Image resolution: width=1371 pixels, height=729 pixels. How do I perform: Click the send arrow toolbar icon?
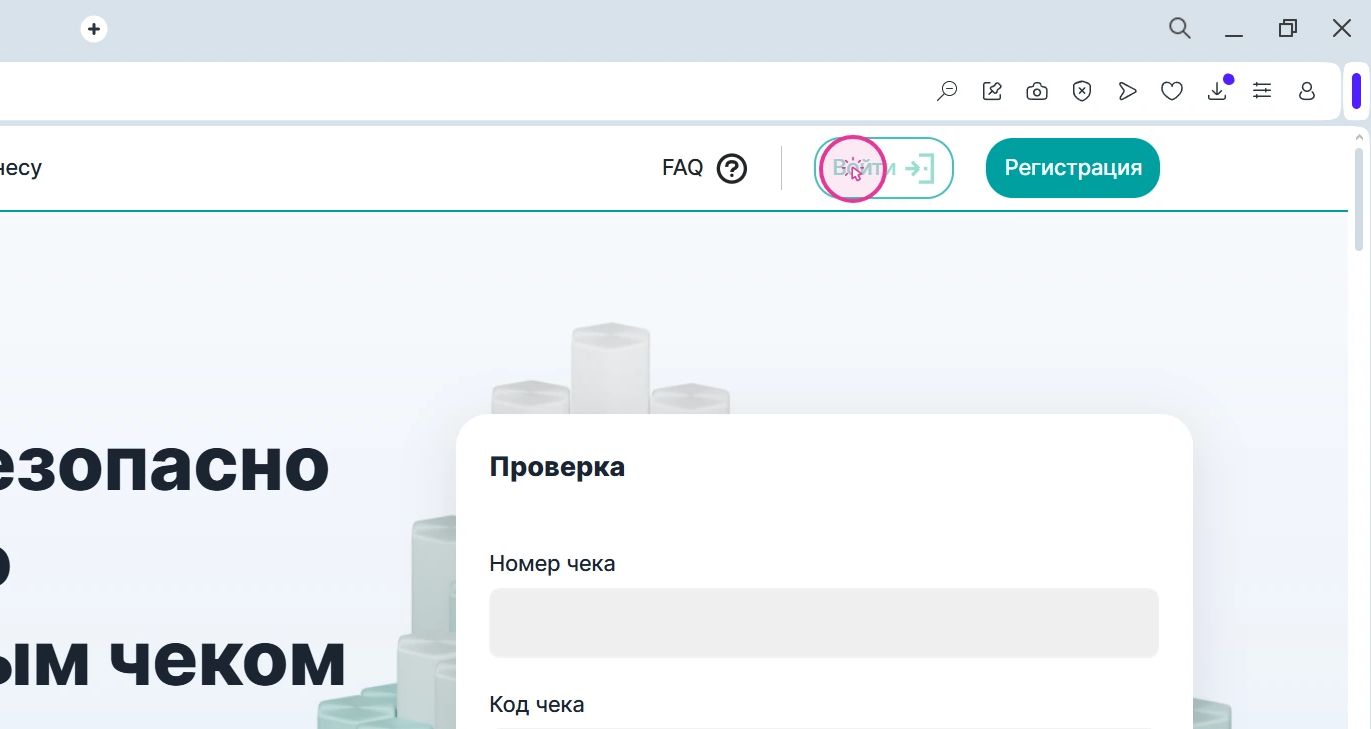pyautogui.click(x=1127, y=92)
